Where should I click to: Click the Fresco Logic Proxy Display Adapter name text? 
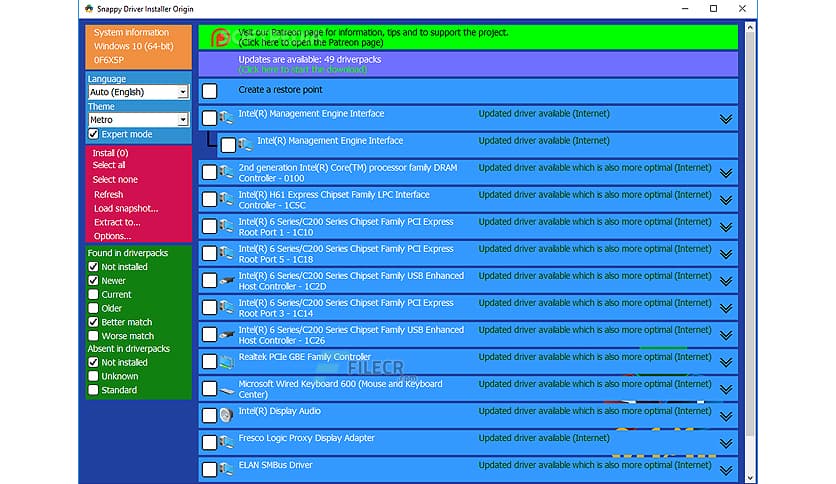point(307,438)
